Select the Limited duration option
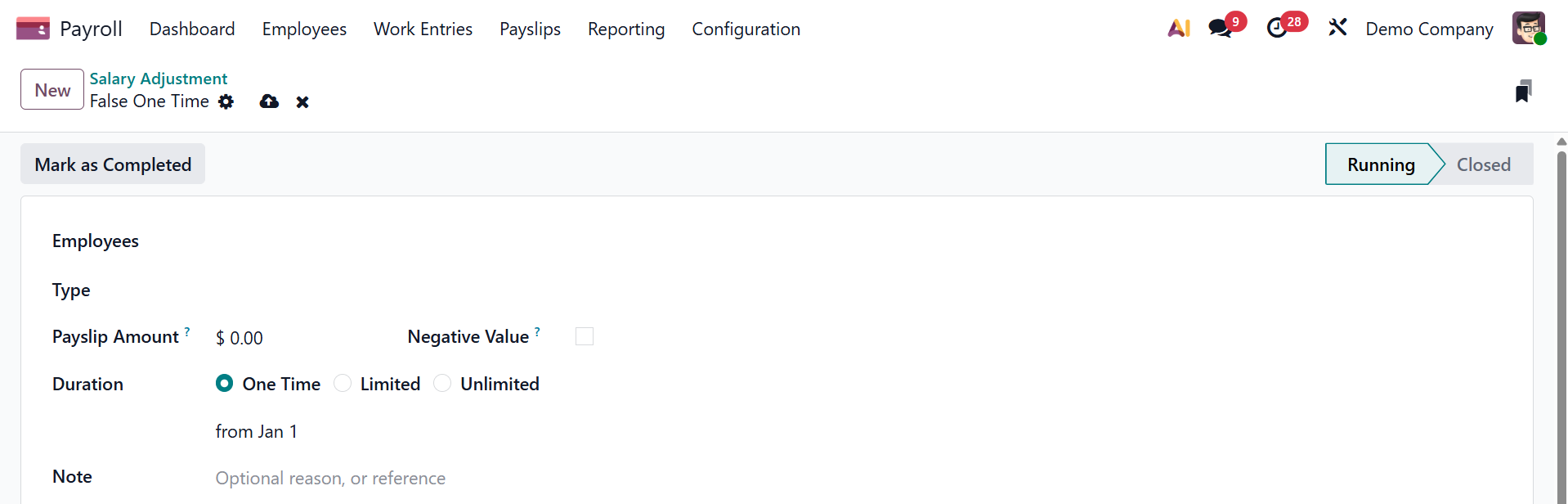This screenshot has height=504, width=1568. tap(343, 384)
